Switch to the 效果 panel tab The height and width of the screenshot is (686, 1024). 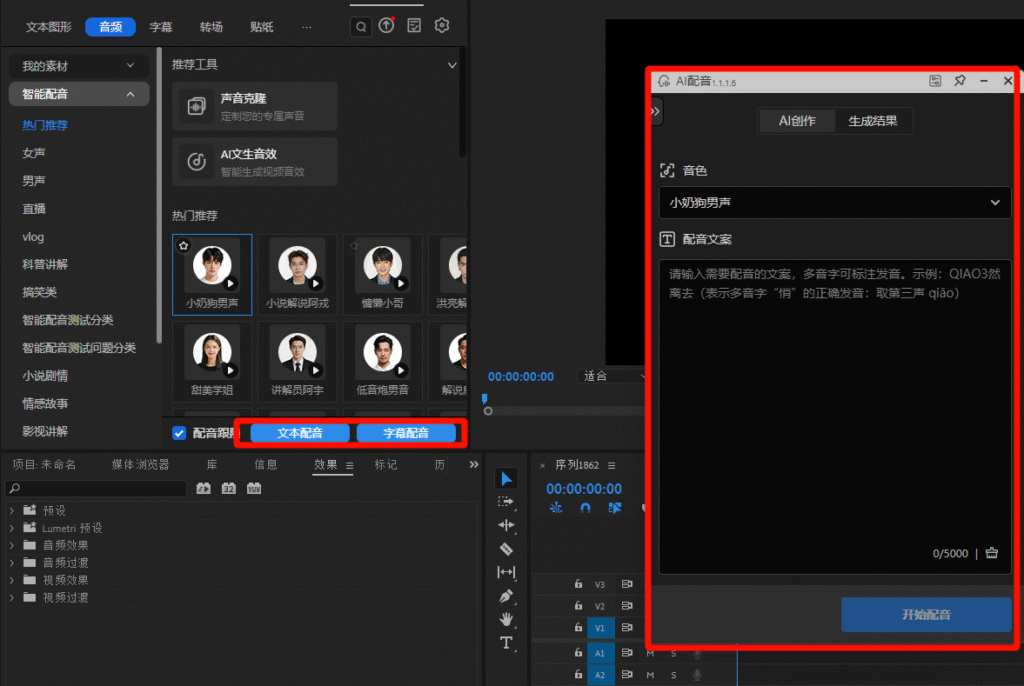332,465
